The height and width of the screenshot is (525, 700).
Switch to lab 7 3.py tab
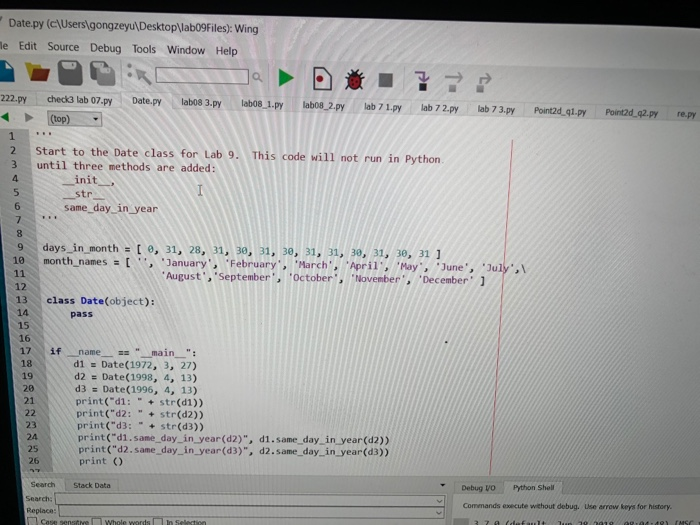coord(496,109)
